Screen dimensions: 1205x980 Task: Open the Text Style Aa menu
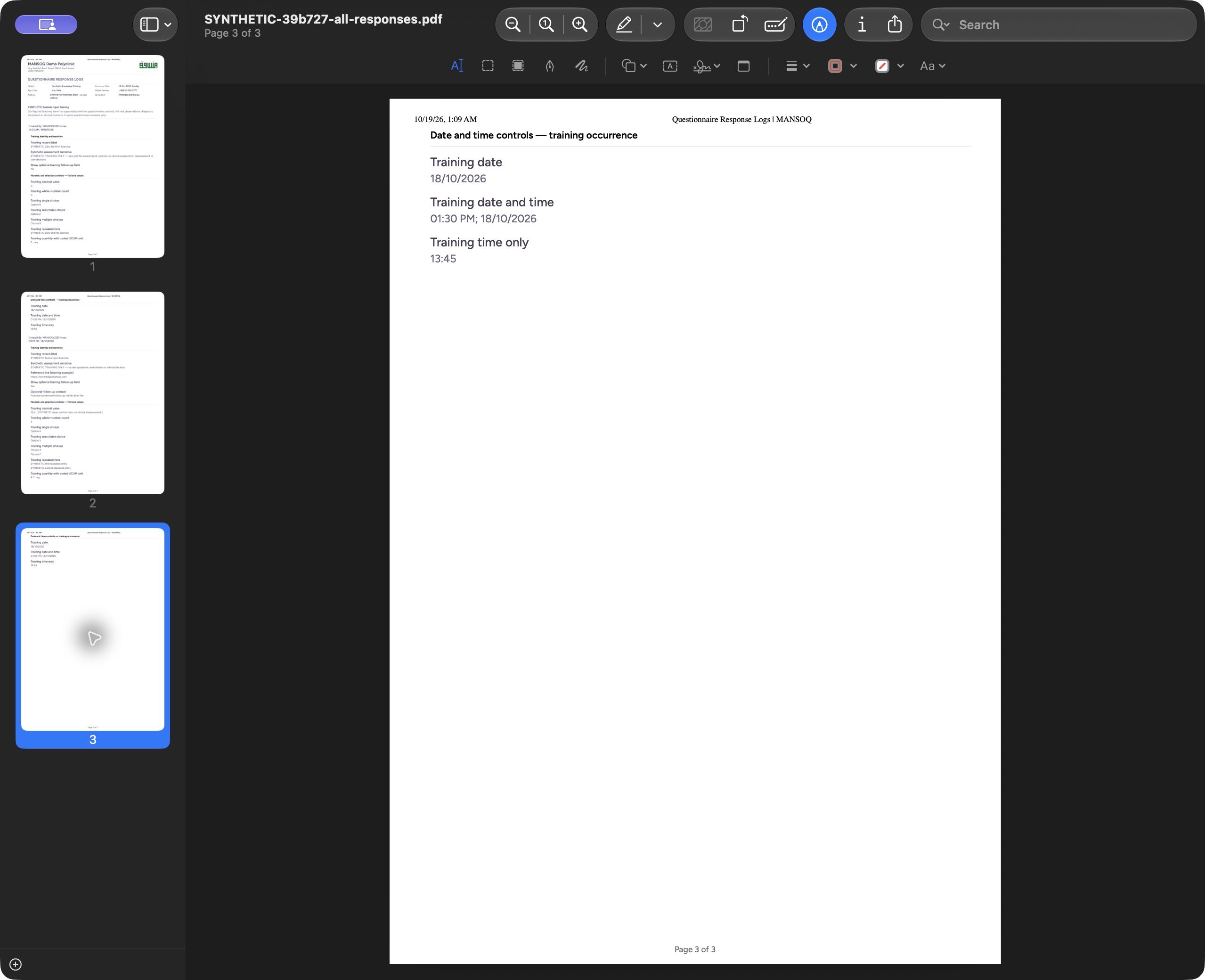click(932, 66)
